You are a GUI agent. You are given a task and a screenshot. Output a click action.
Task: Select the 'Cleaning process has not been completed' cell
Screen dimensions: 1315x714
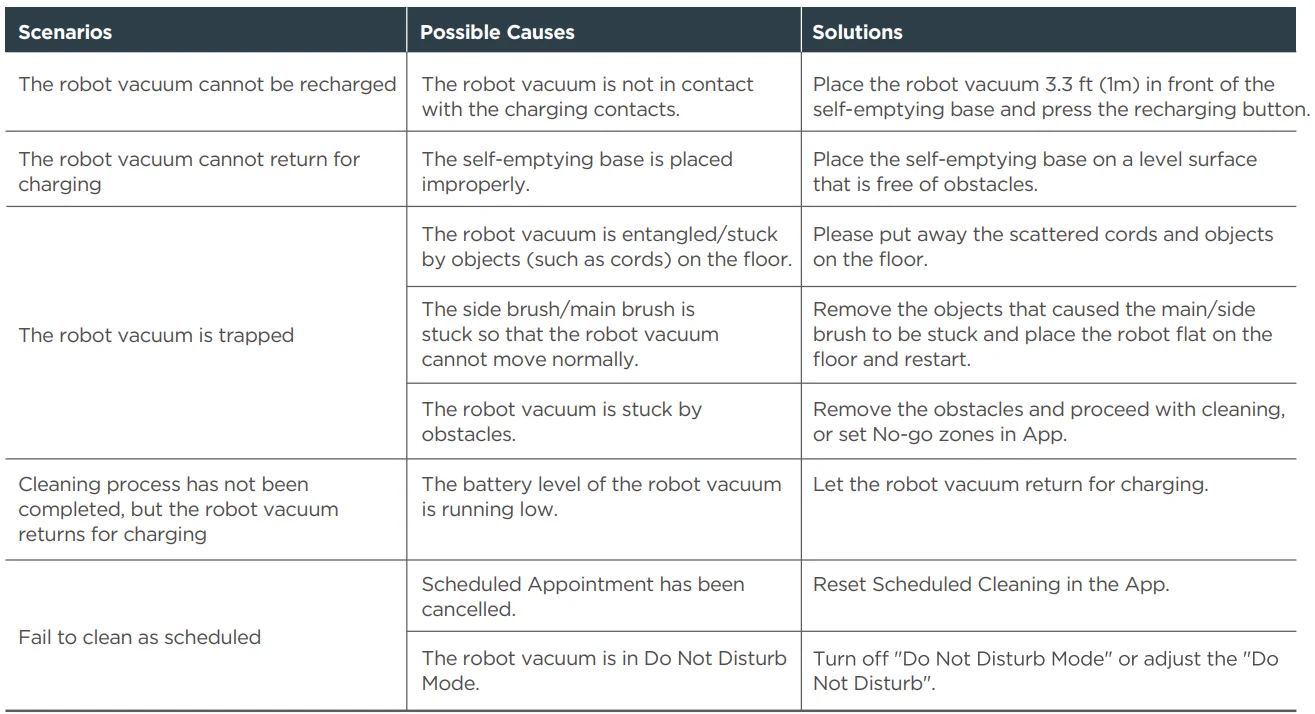[x=178, y=509]
